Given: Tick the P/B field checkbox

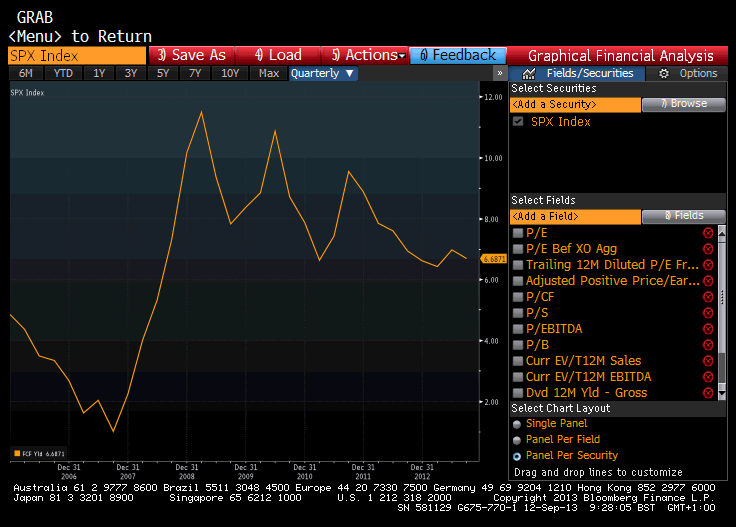Looking at the screenshot, I should point(518,345).
